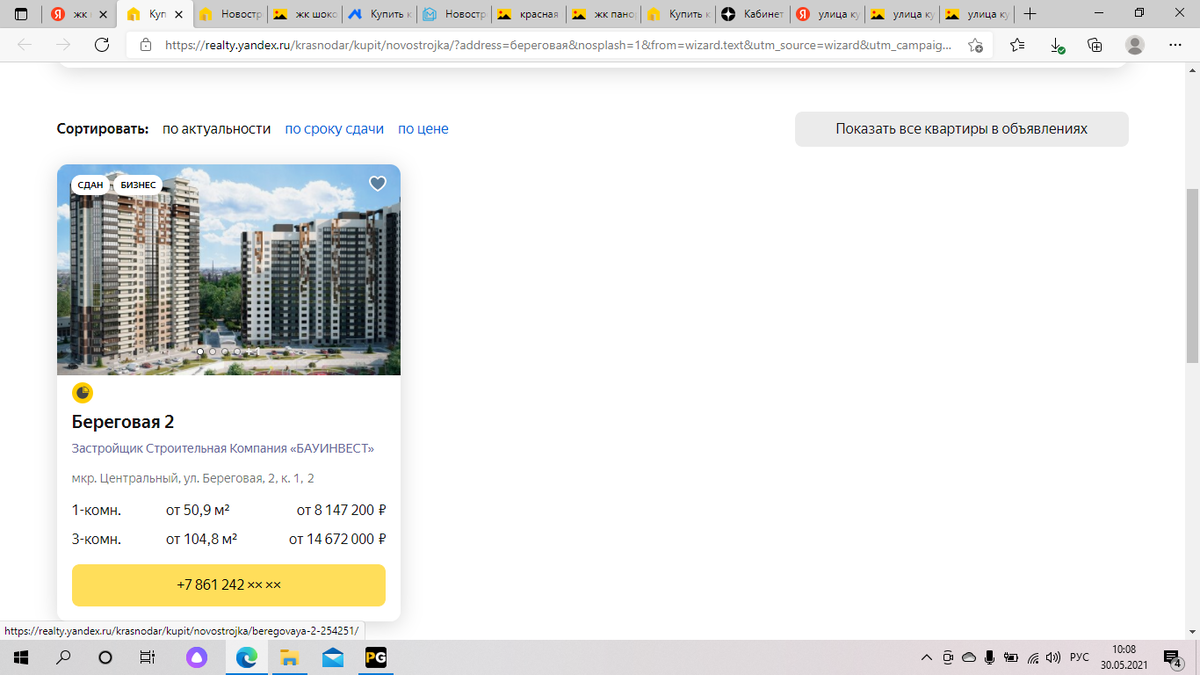This screenshot has width=1200, height=675.
Task: Switch to the Купить к tab with blue A icon
Action: point(378,15)
